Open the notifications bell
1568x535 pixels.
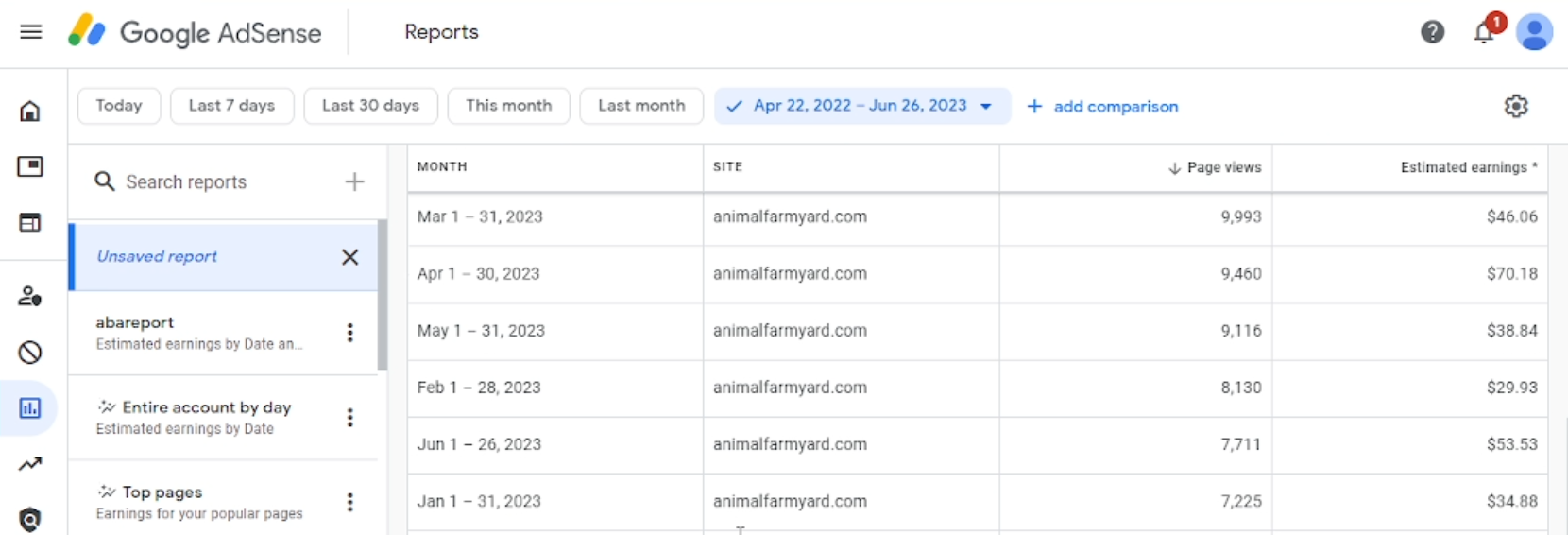coord(1485,31)
